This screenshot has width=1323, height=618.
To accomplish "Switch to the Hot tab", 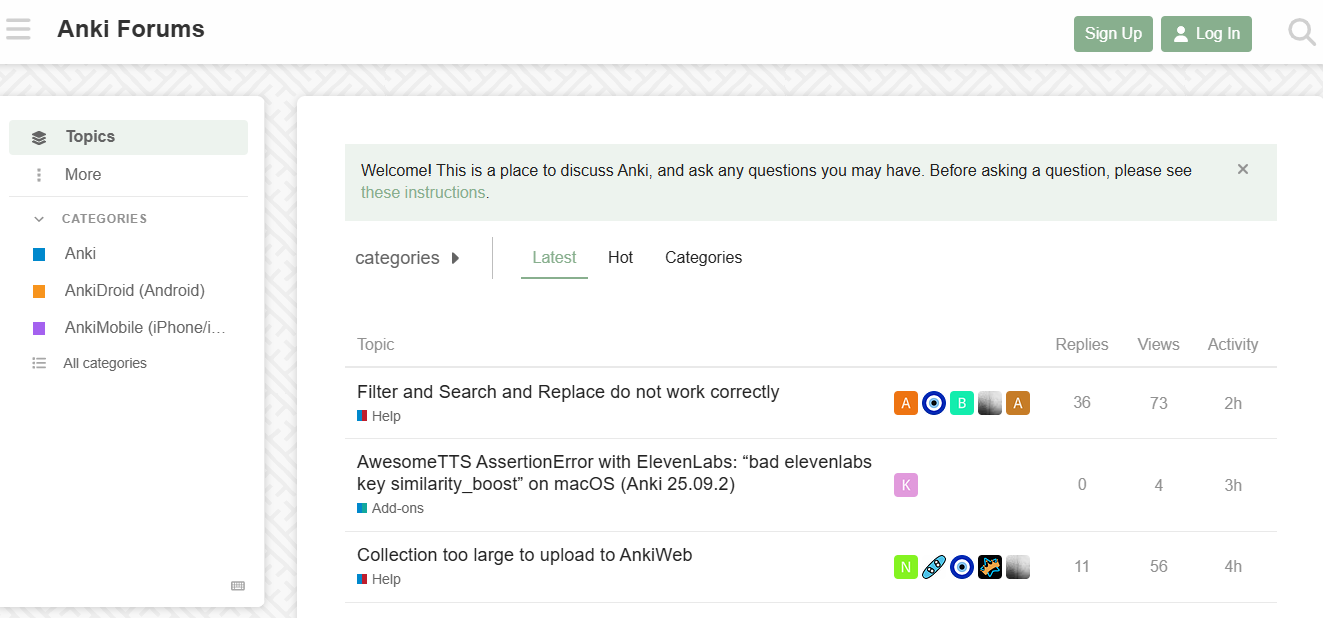I will (x=621, y=258).
